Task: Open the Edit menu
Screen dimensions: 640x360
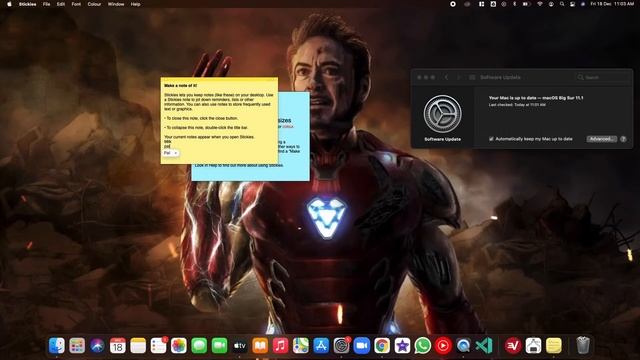Action: 61,4
